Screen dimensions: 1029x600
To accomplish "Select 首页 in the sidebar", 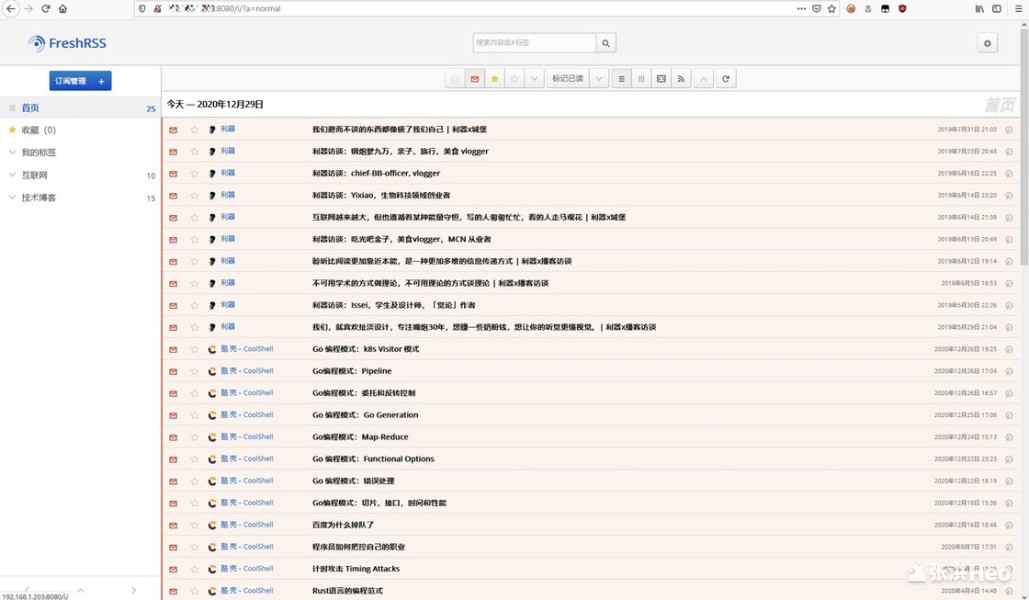I will (30, 108).
